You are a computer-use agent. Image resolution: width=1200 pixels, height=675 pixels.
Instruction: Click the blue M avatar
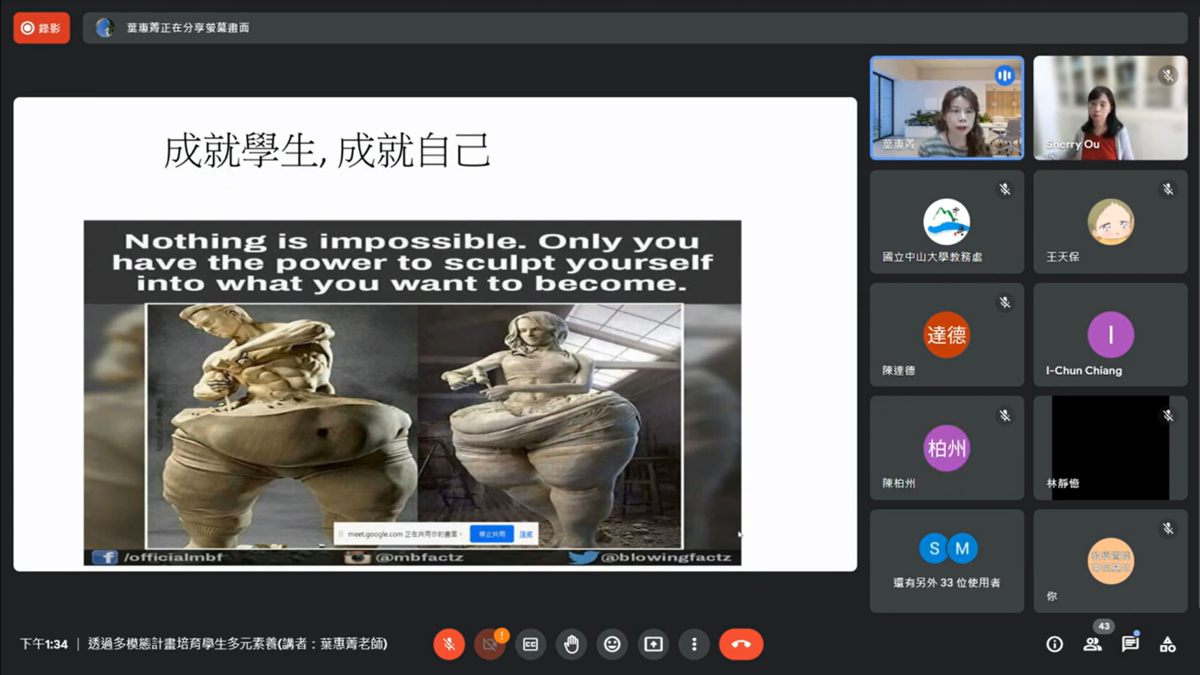pos(962,548)
